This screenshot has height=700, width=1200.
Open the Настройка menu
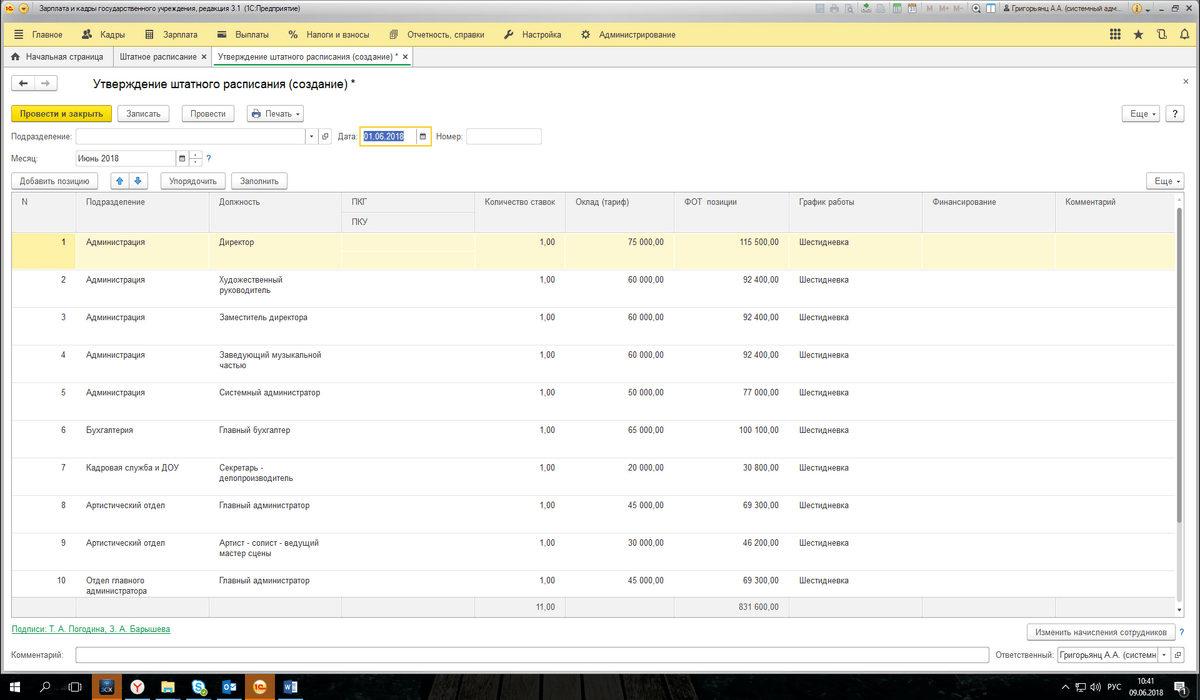coord(532,34)
